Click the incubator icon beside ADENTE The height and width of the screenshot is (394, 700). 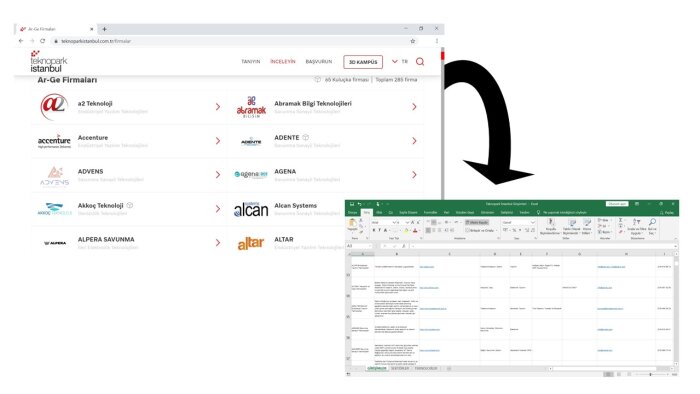coord(305,137)
